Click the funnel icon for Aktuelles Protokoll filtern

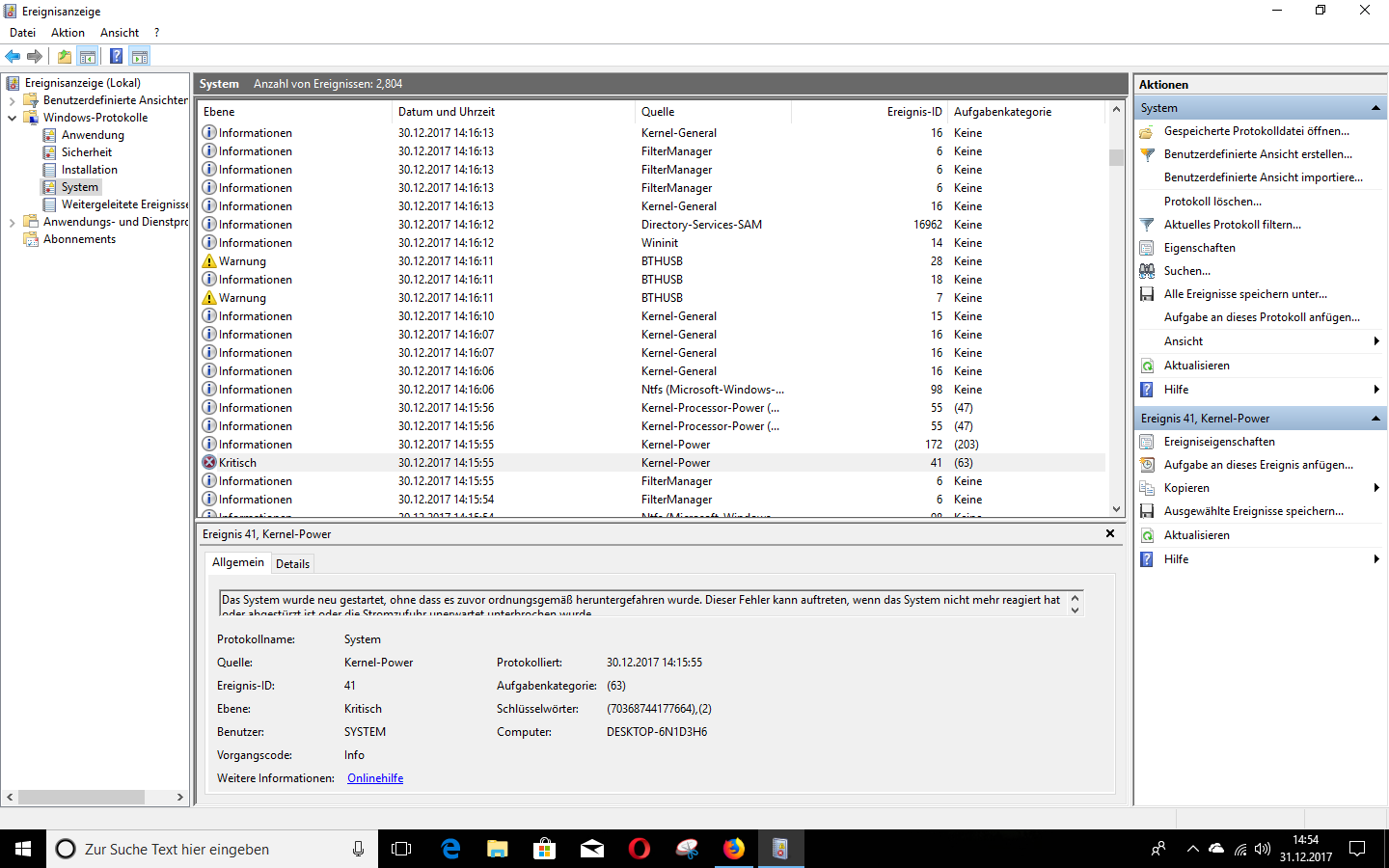point(1147,225)
